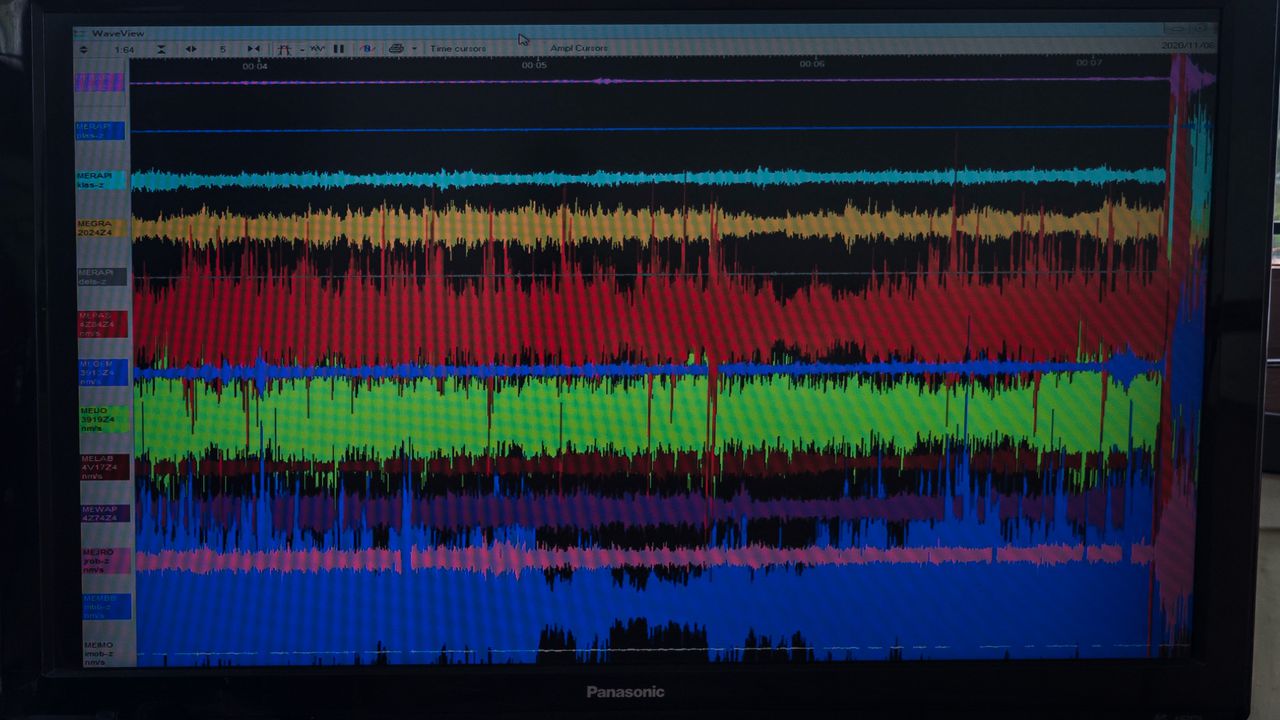Screen dimensions: 1280x720
Task: Select the cyan MERAPI klas-z channel label
Action: [x=100, y=180]
